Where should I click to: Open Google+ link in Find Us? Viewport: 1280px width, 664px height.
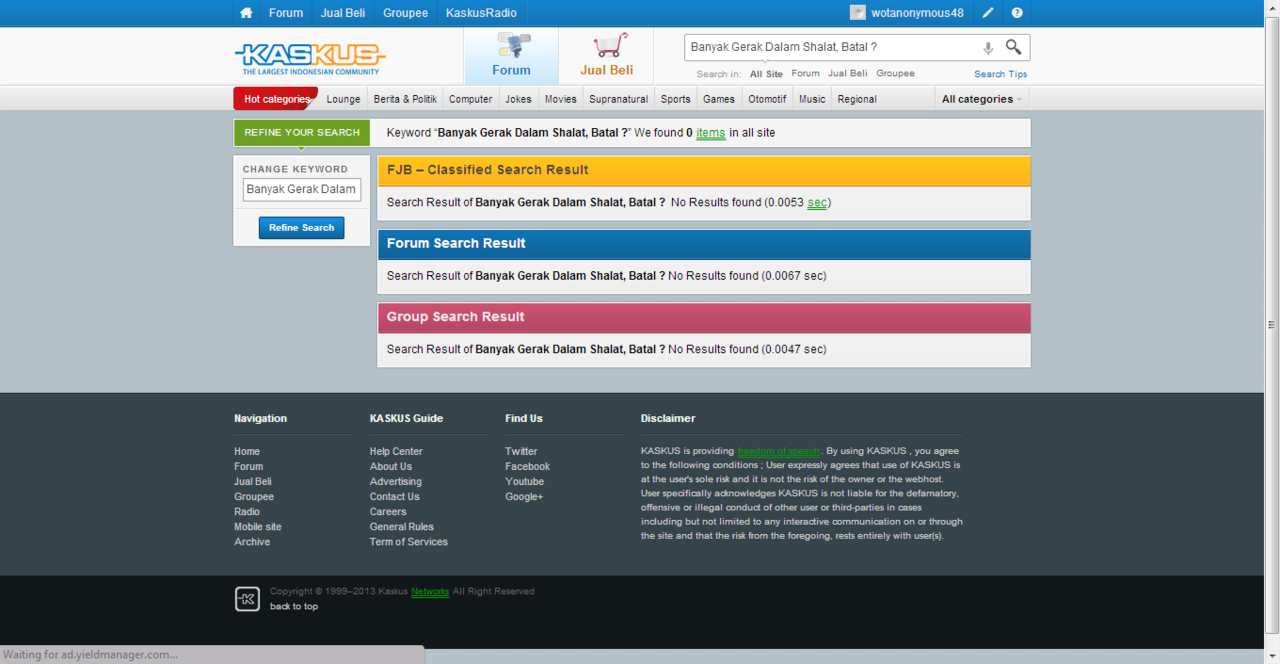pos(524,497)
